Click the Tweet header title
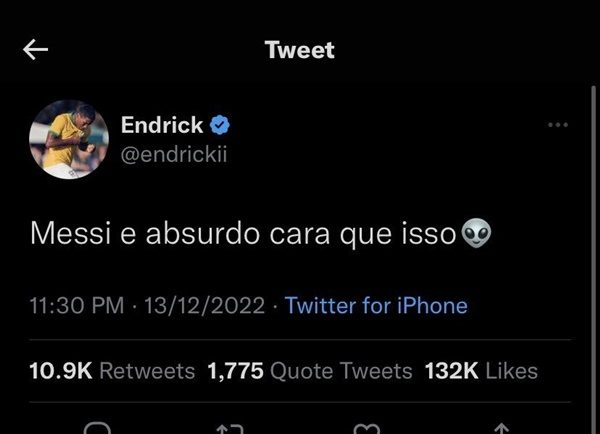 [300, 50]
